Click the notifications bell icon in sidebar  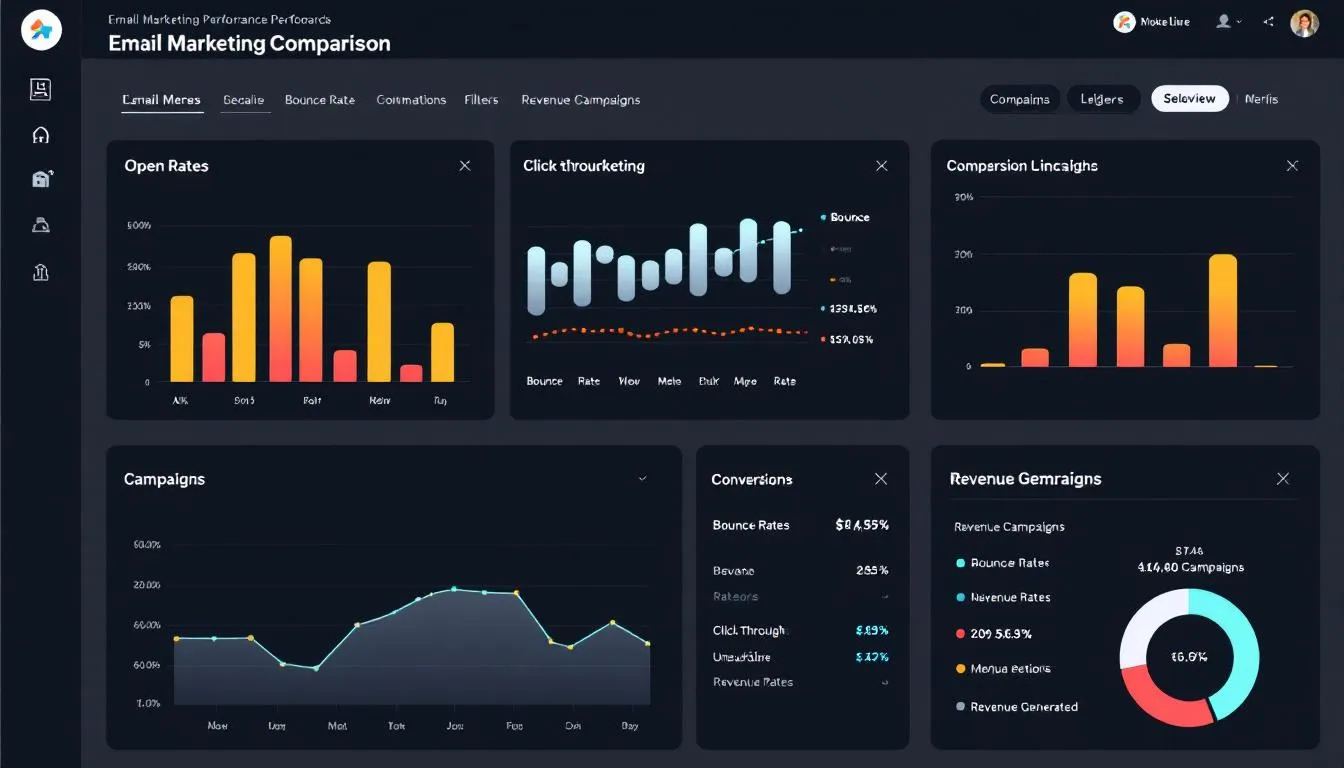[40, 224]
